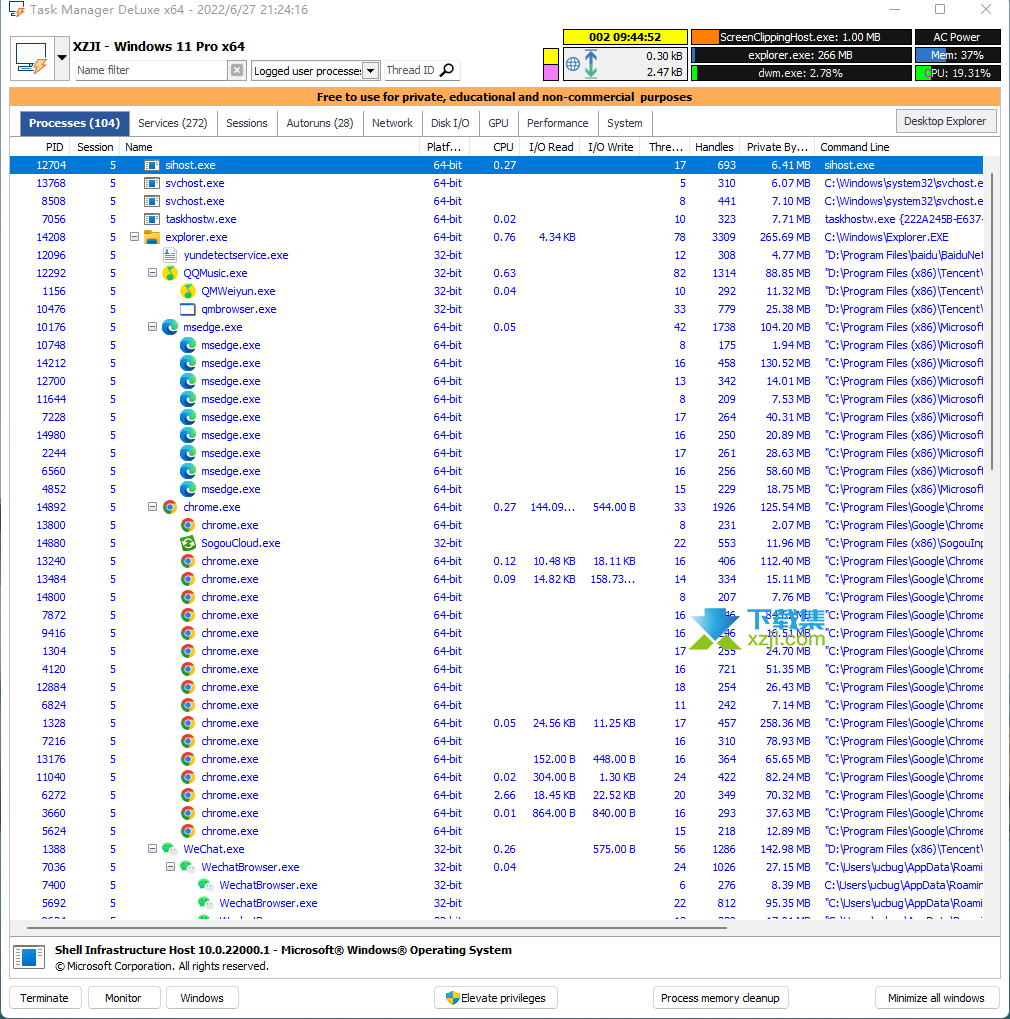Switch to the Performance tab
Viewport: 1010px width, 1019px height.
tap(558, 123)
